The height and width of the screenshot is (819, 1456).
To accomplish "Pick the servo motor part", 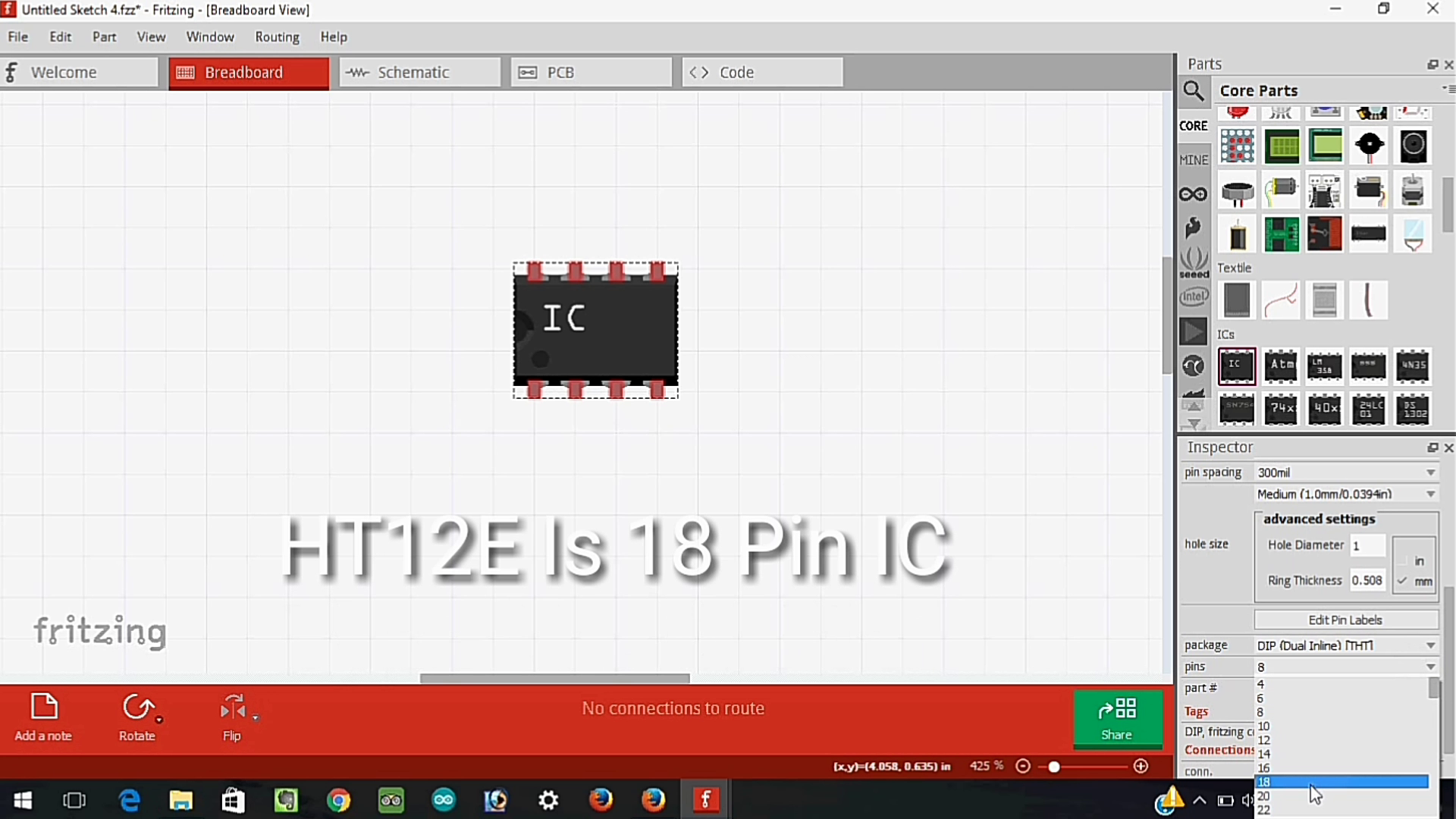I will click(1369, 190).
